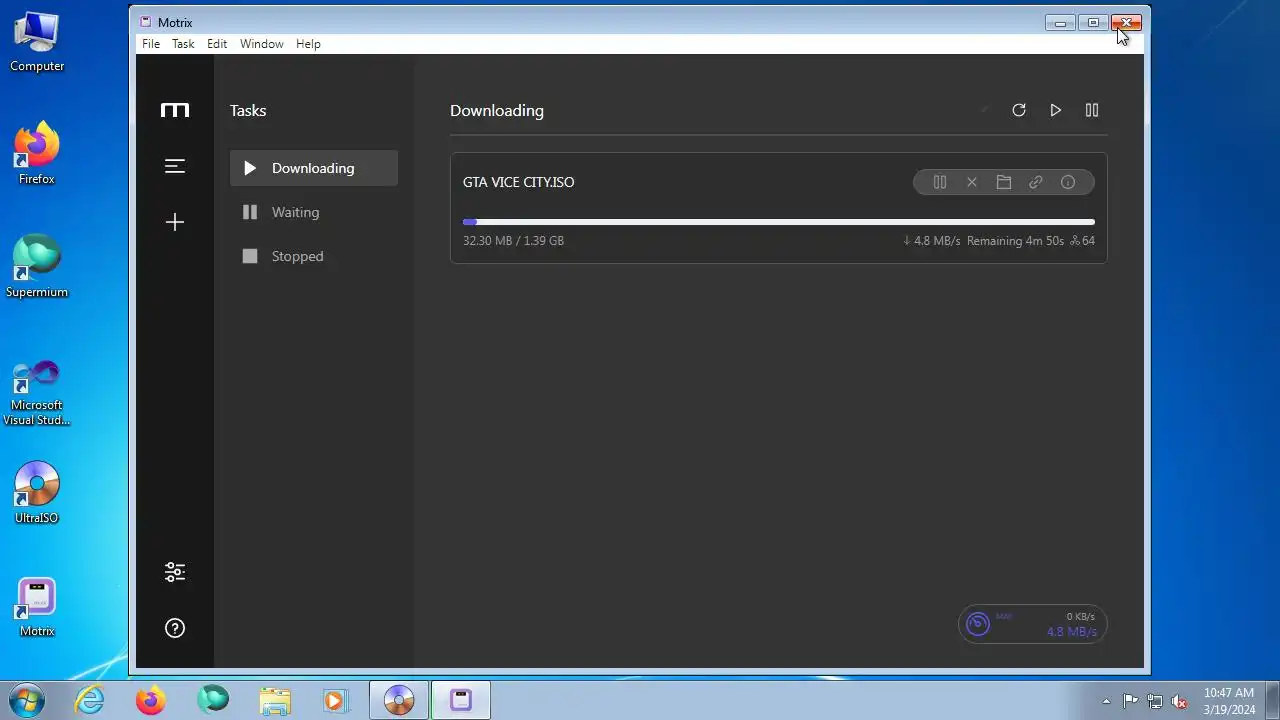The height and width of the screenshot is (720, 1280).
Task: Refresh the task list
Action: coord(1019,110)
